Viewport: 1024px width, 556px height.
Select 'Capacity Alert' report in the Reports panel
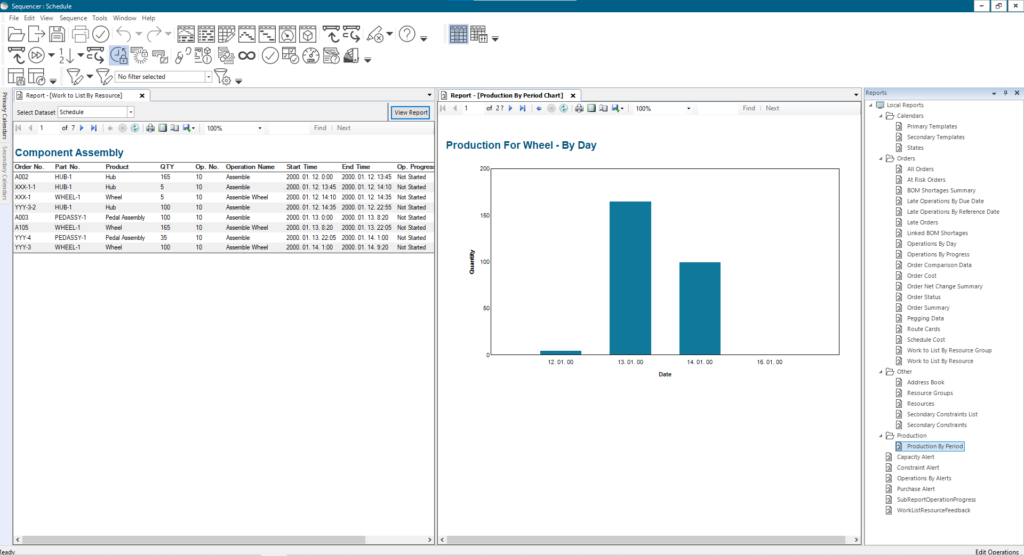(917, 457)
